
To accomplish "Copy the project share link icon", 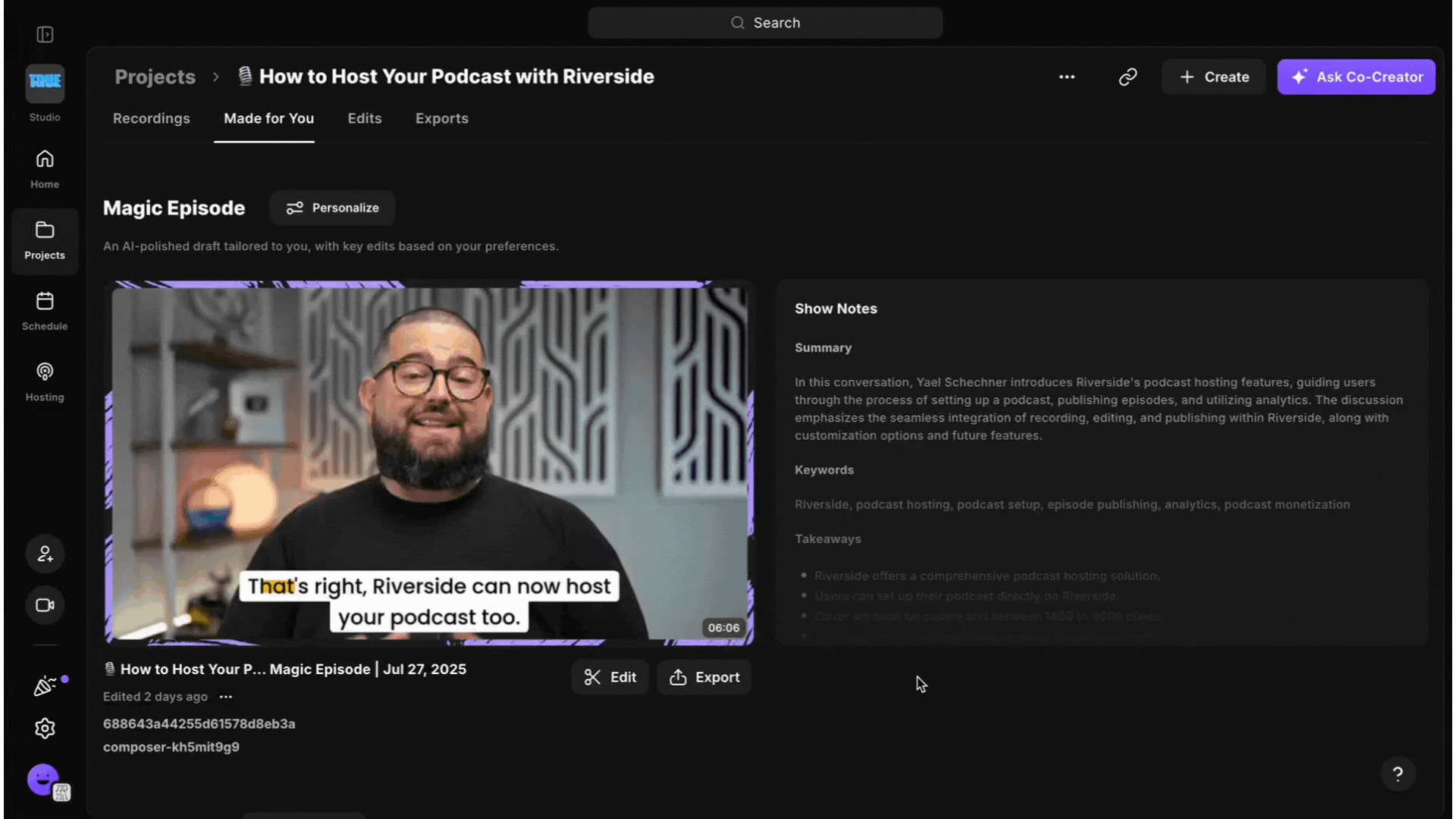I will click(1128, 77).
